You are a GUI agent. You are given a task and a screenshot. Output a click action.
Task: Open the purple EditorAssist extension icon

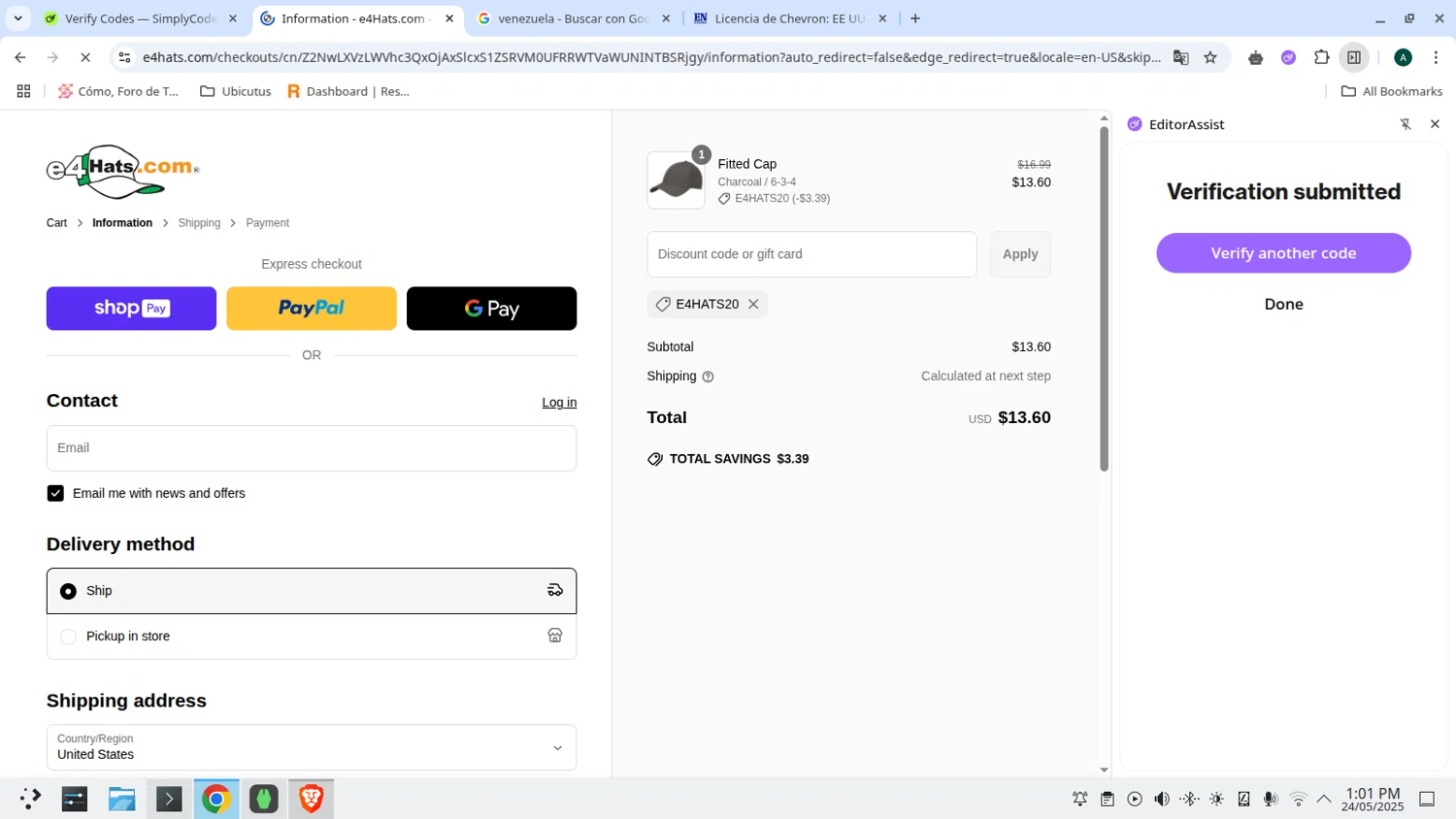pyautogui.click(x=1289, y=57)
